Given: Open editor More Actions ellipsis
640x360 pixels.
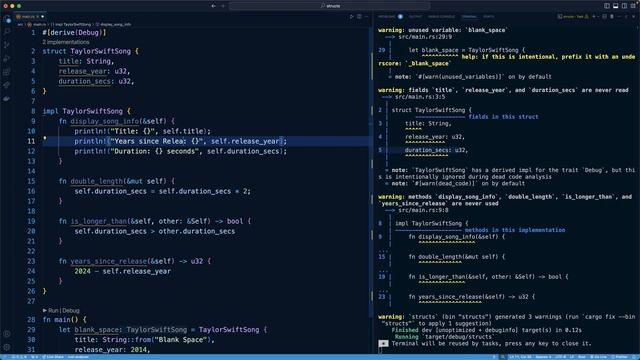Looking at the screenshot, I should [x=366, y=17].
